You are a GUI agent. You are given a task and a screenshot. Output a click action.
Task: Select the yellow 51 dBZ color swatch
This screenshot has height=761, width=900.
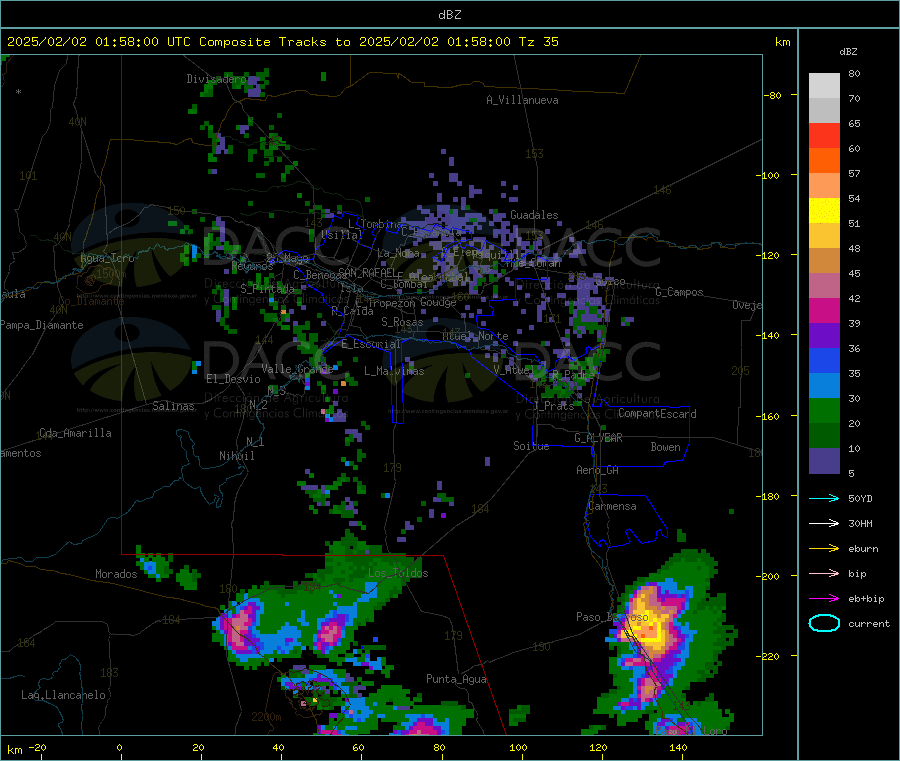click(824, 211)
